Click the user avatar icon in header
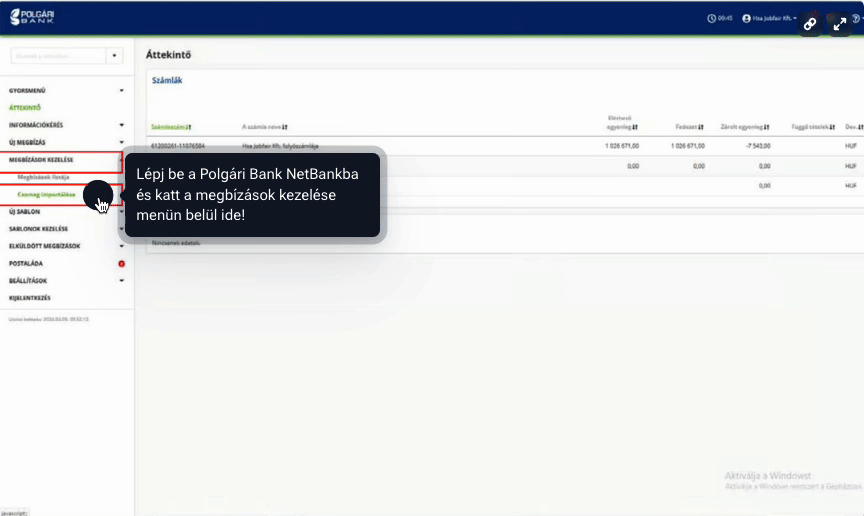Screen dimensions: 864x516 746,18
